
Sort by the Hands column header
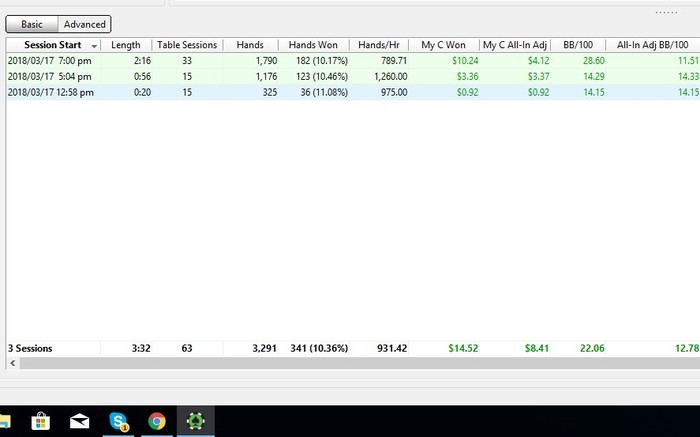(250, 45)
